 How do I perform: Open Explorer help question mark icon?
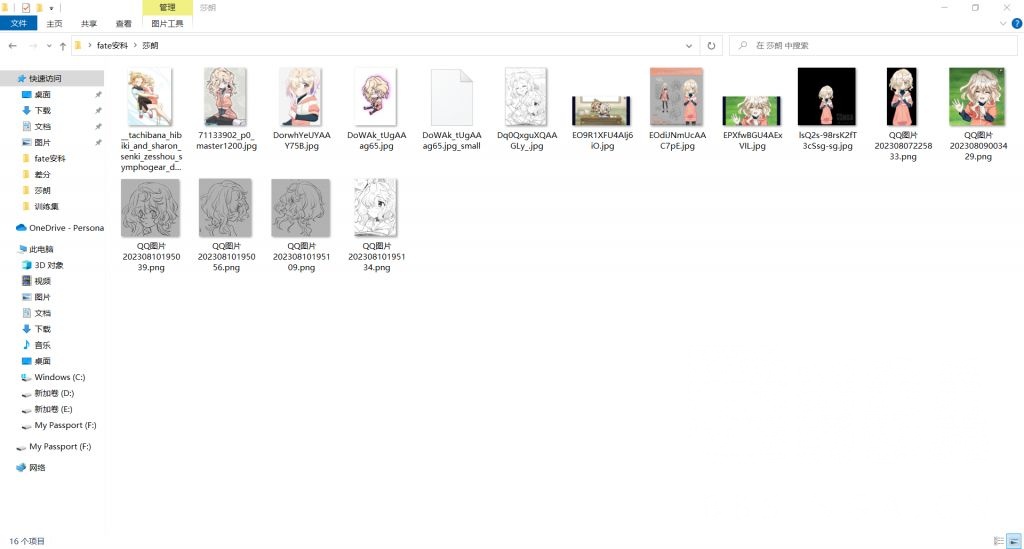1017,24
